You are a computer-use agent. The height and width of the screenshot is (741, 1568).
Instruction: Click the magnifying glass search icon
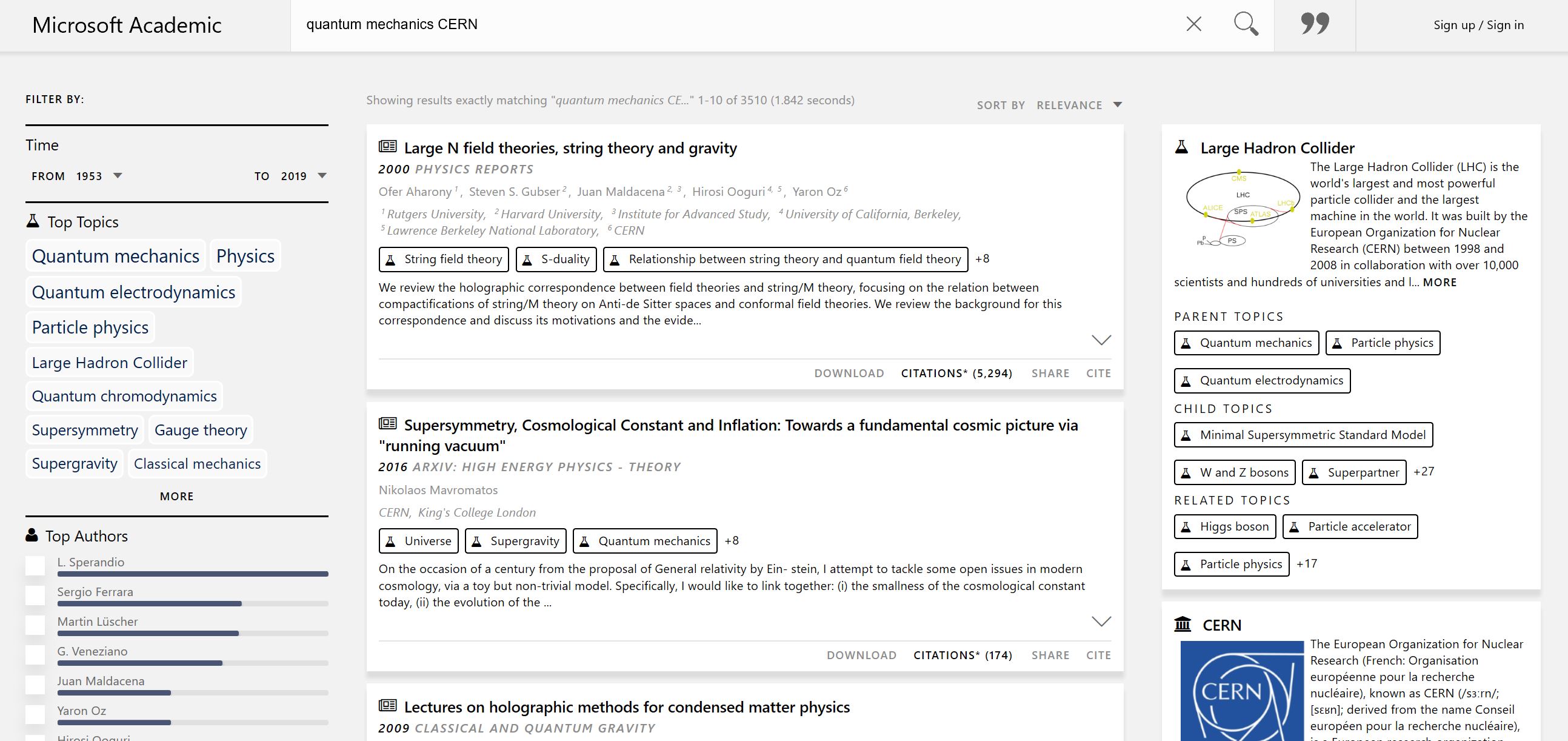[x=1246, y=24]
